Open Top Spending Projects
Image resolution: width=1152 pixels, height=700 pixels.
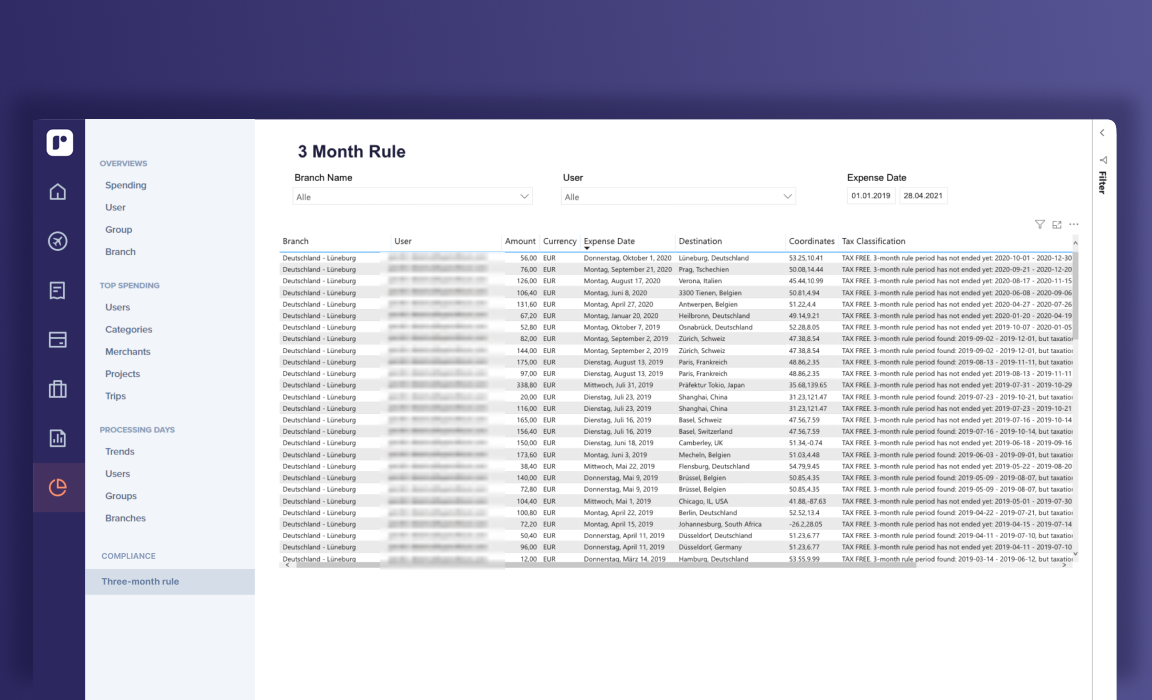tap(122, 373)
